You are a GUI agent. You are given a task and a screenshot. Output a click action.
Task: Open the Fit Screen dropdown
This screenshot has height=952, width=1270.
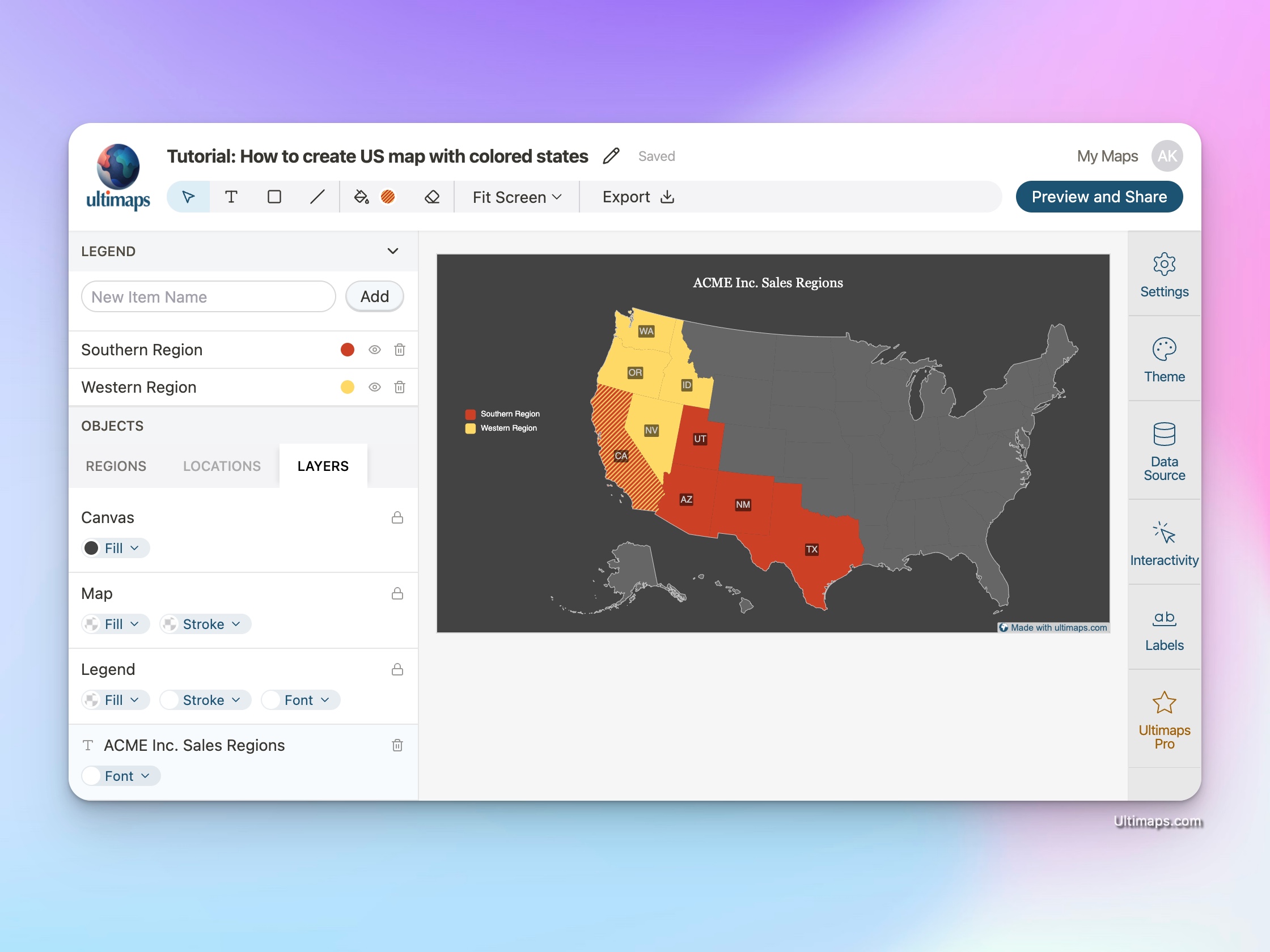(515, 196)
